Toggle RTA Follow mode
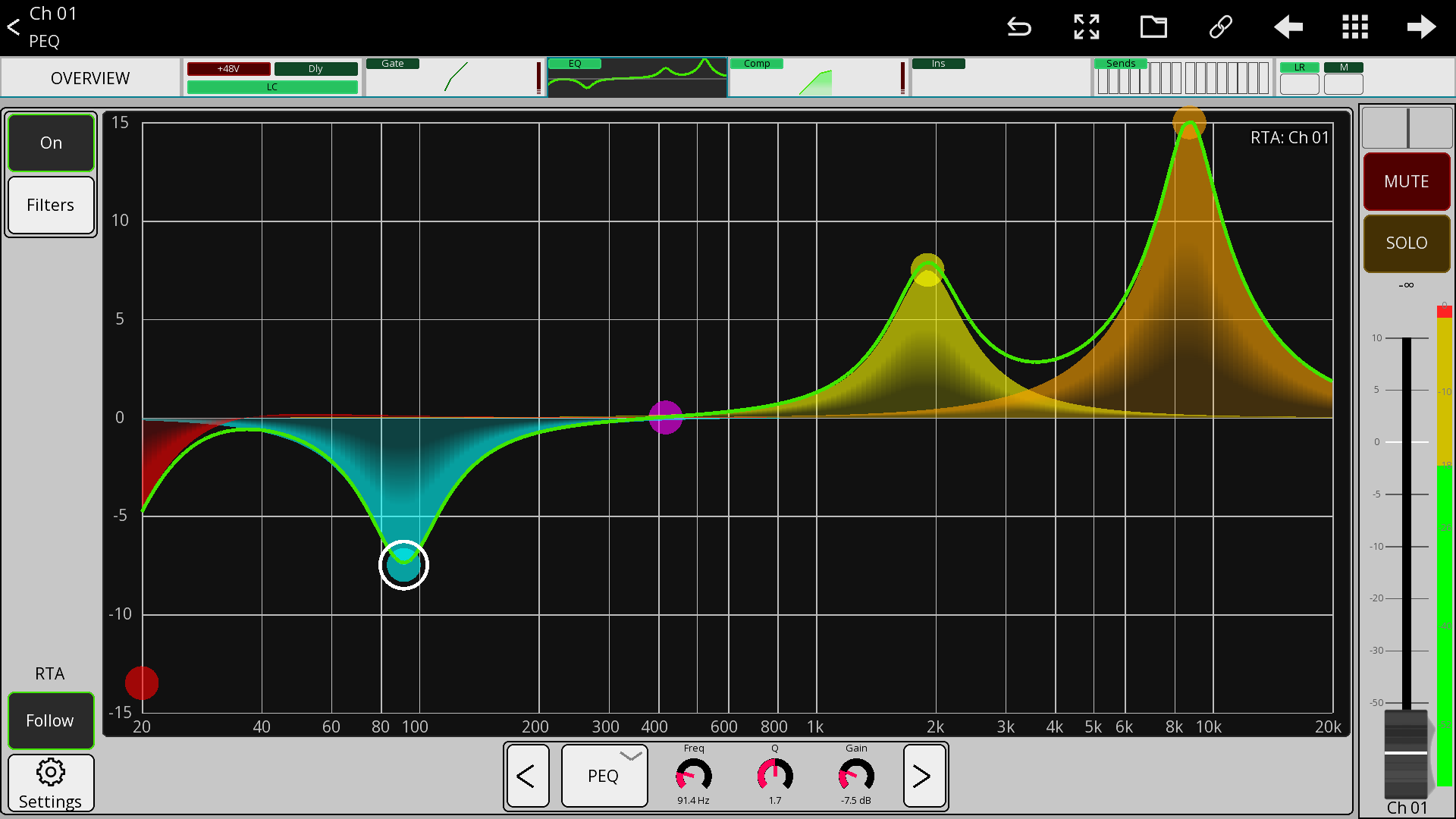1456x819 pixels. (x=50, y=720)
